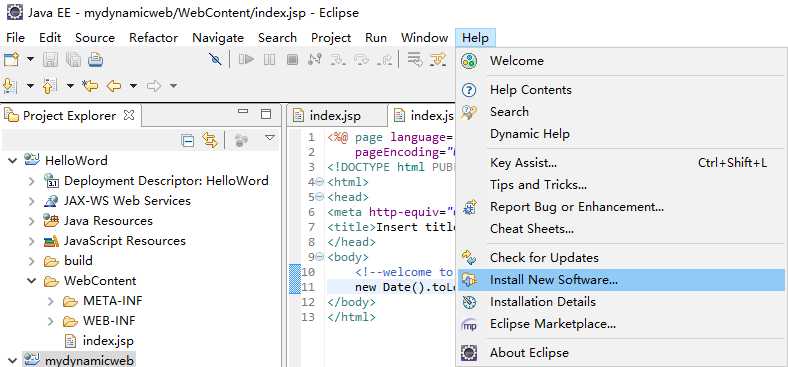Click Welcome in the Help menu
Viewport: 788px width, 367px height.
[x=622, y=60]
